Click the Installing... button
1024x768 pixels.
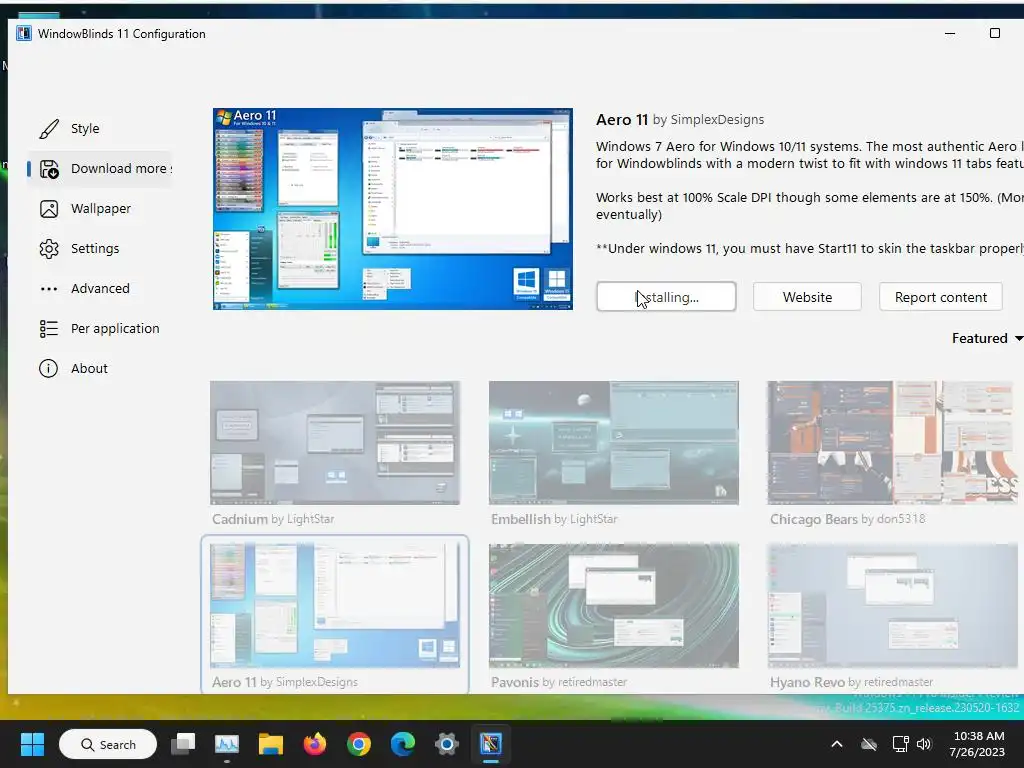tap(666, 297)
